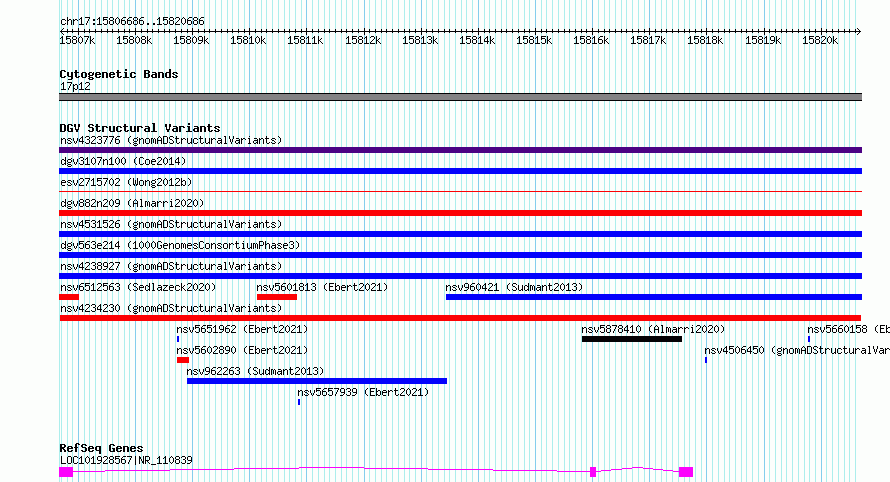890x482 pixels.
Task: Select the red dgv882n209 variant bar
Action: [460, 213]
